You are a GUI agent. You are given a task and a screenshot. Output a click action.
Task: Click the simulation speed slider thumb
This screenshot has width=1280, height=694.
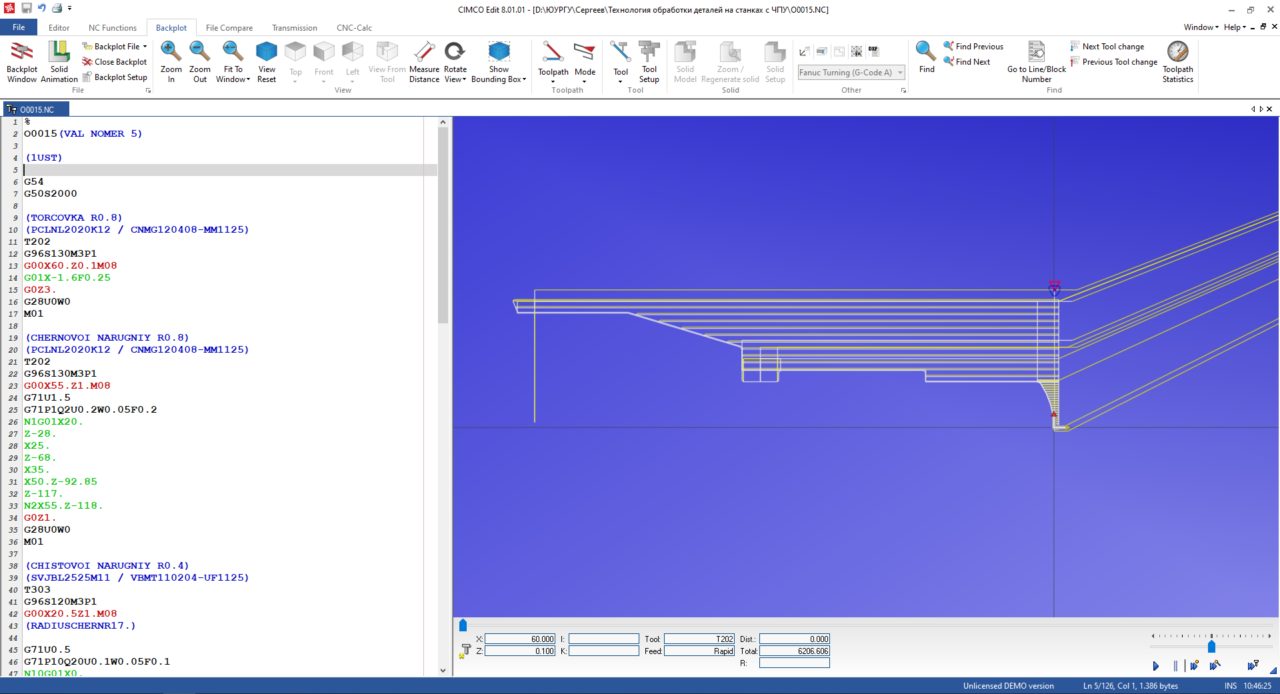tap(1211, 647)
